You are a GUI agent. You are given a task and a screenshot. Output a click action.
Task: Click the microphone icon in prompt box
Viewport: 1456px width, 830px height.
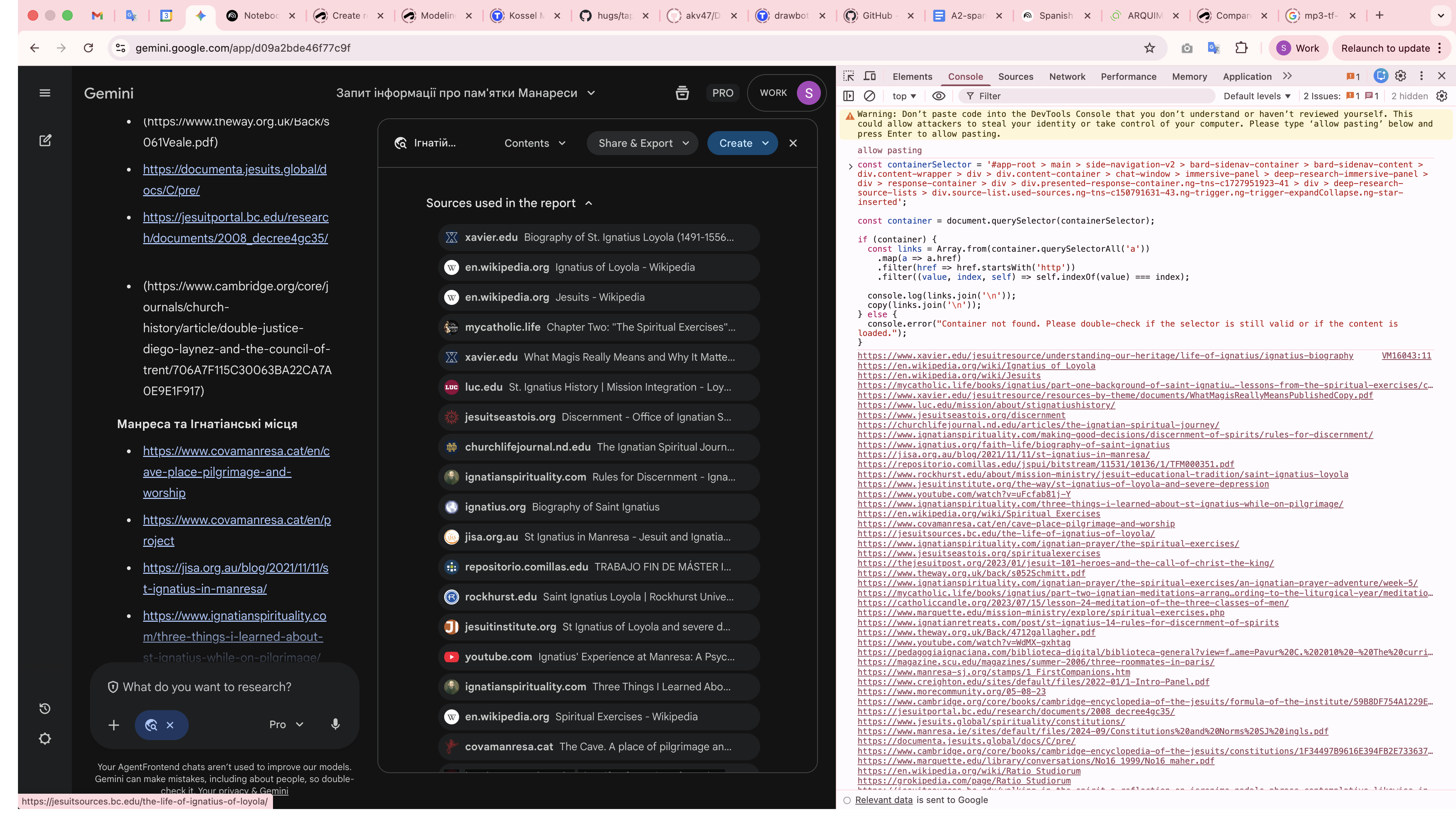335,724
